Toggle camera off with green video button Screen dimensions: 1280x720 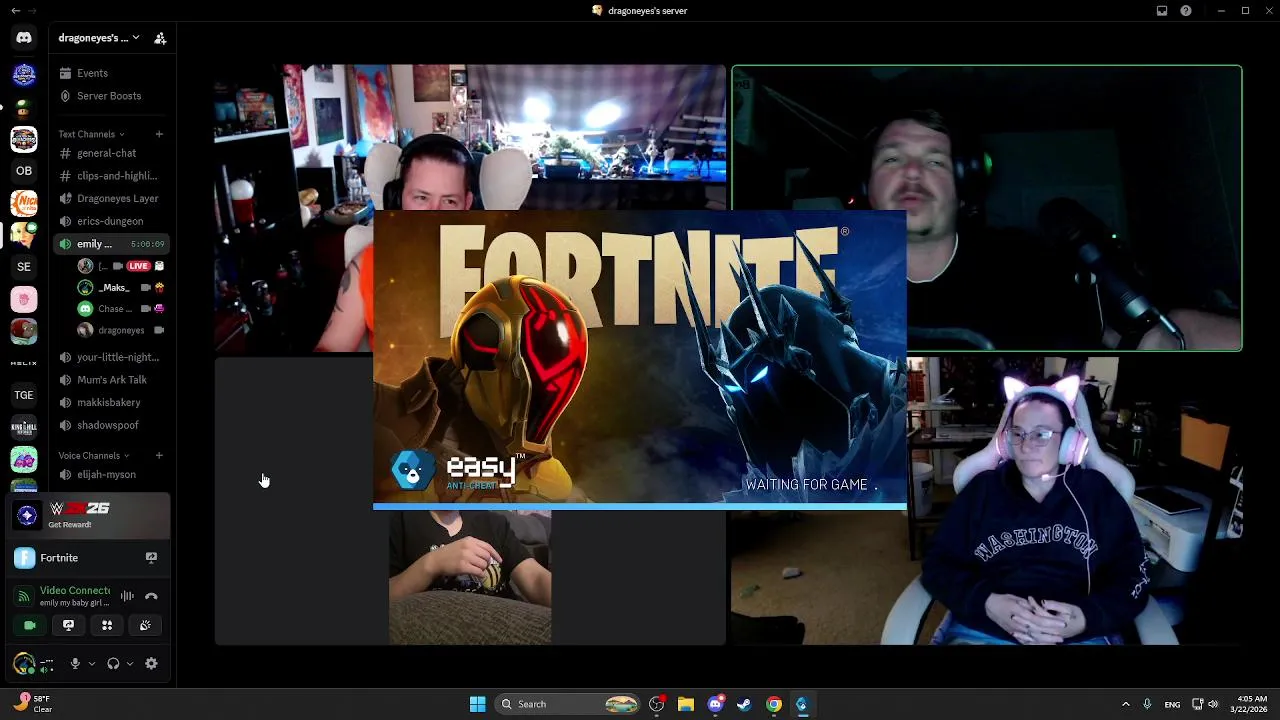click(x=30, y=625)
